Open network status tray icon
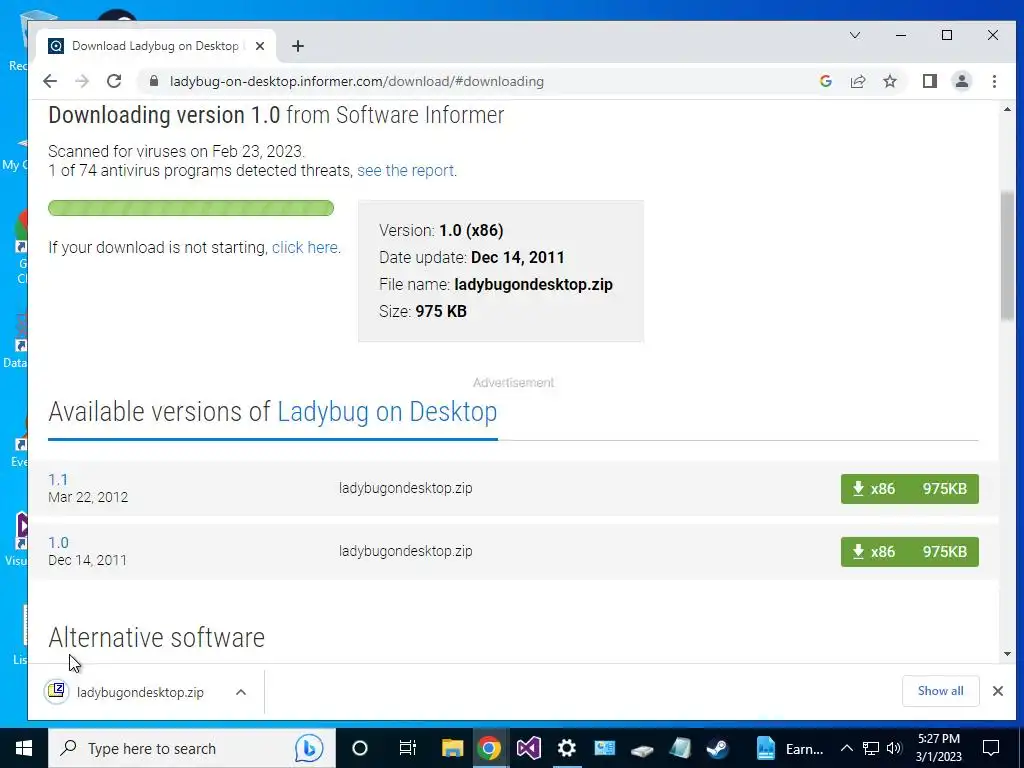 [871, 748]
